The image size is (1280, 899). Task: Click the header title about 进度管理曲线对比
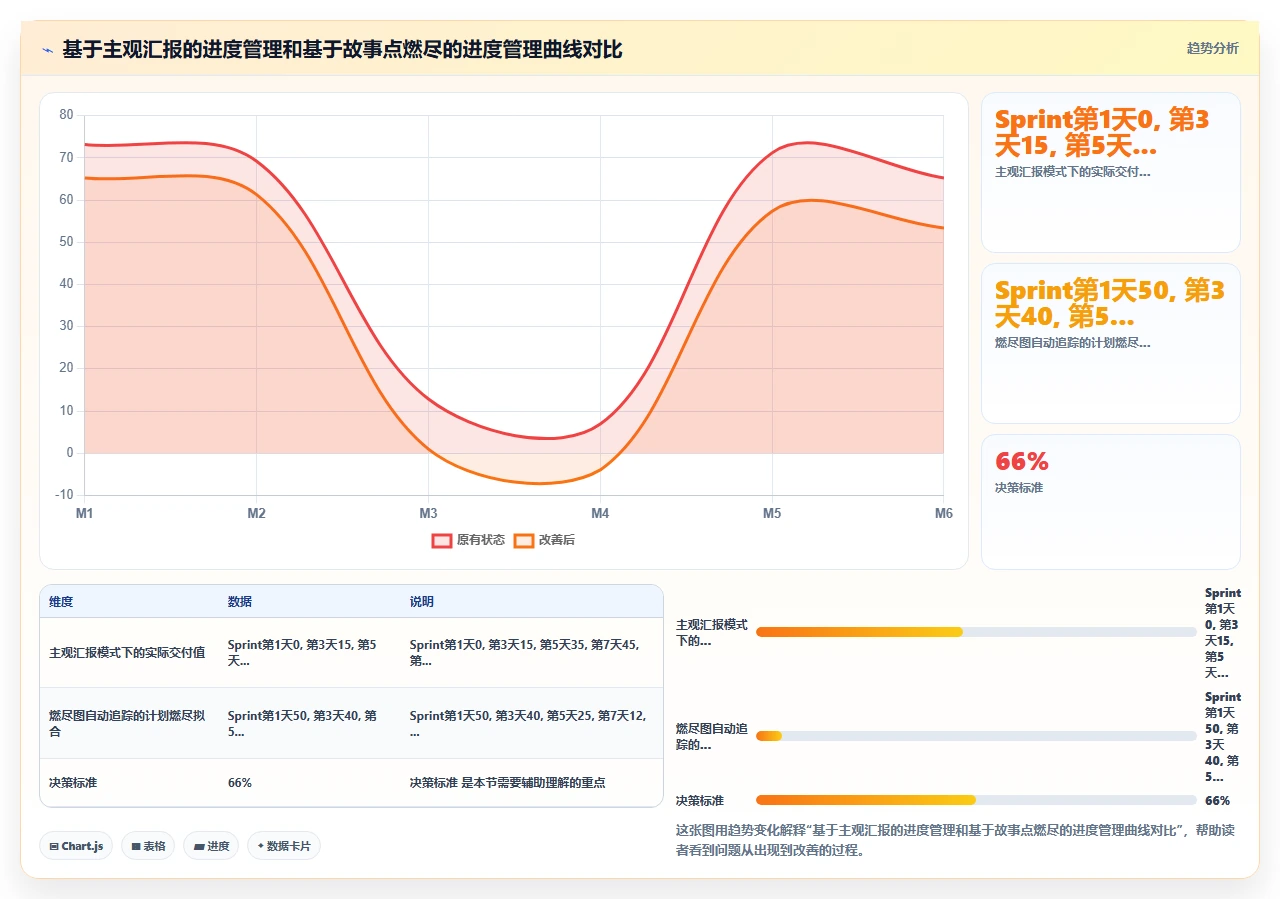point(342,49)
